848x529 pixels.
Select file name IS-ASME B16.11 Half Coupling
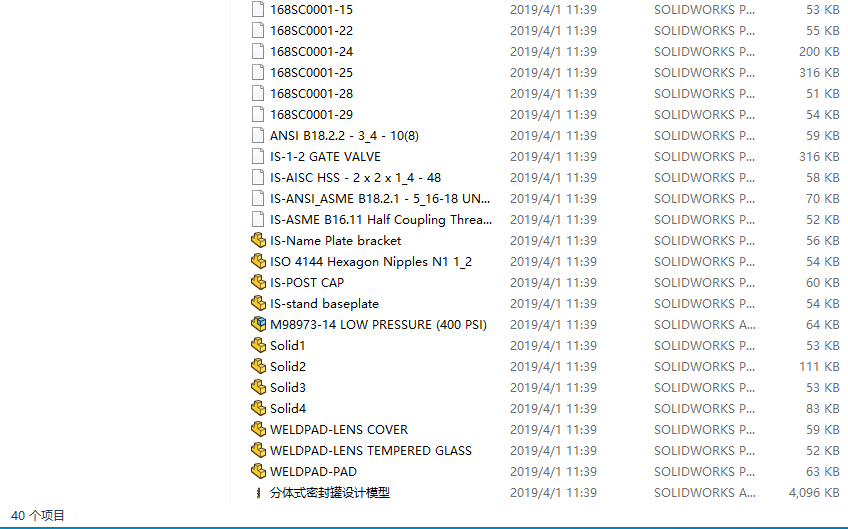[381, 220]
